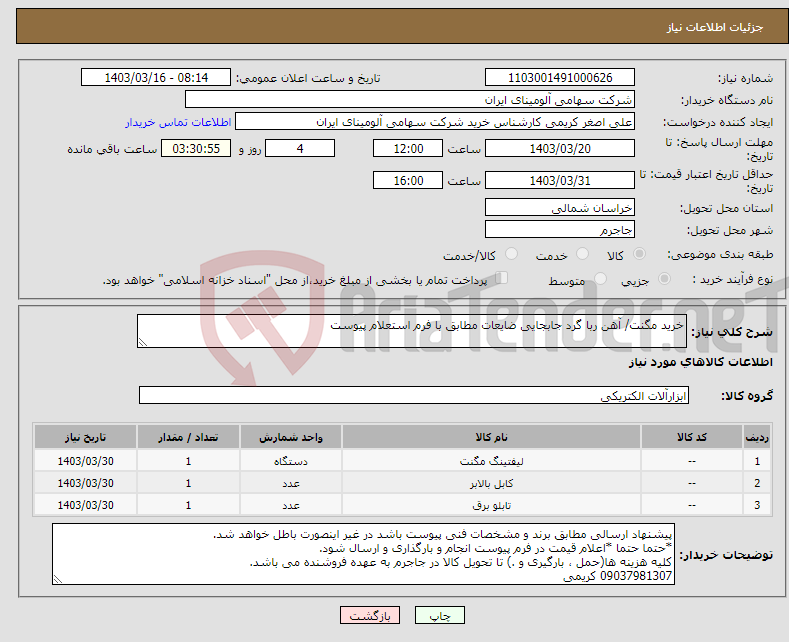The image size is (789, 642).
Task: Click the شماره نیاز field 1103001491000626
Action: coord(560,77)
